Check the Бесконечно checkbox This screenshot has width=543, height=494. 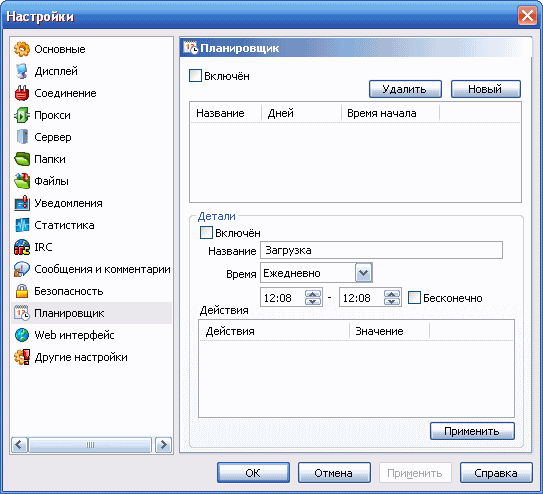click(415, 298)
